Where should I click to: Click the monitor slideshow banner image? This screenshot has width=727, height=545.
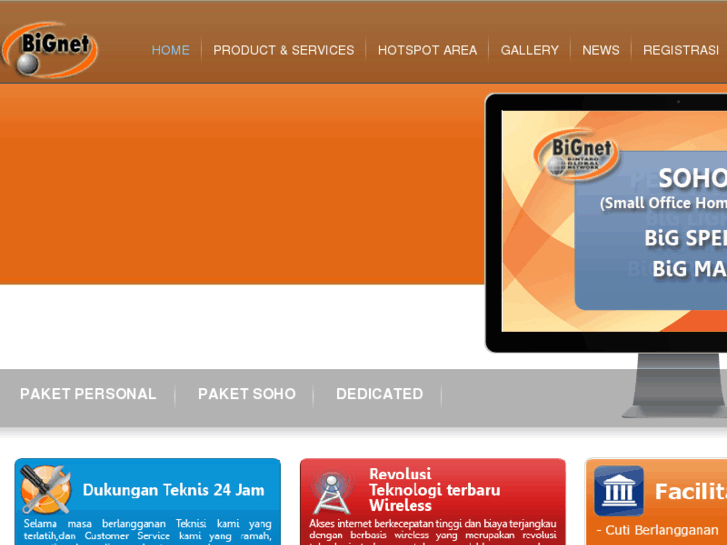614,221
